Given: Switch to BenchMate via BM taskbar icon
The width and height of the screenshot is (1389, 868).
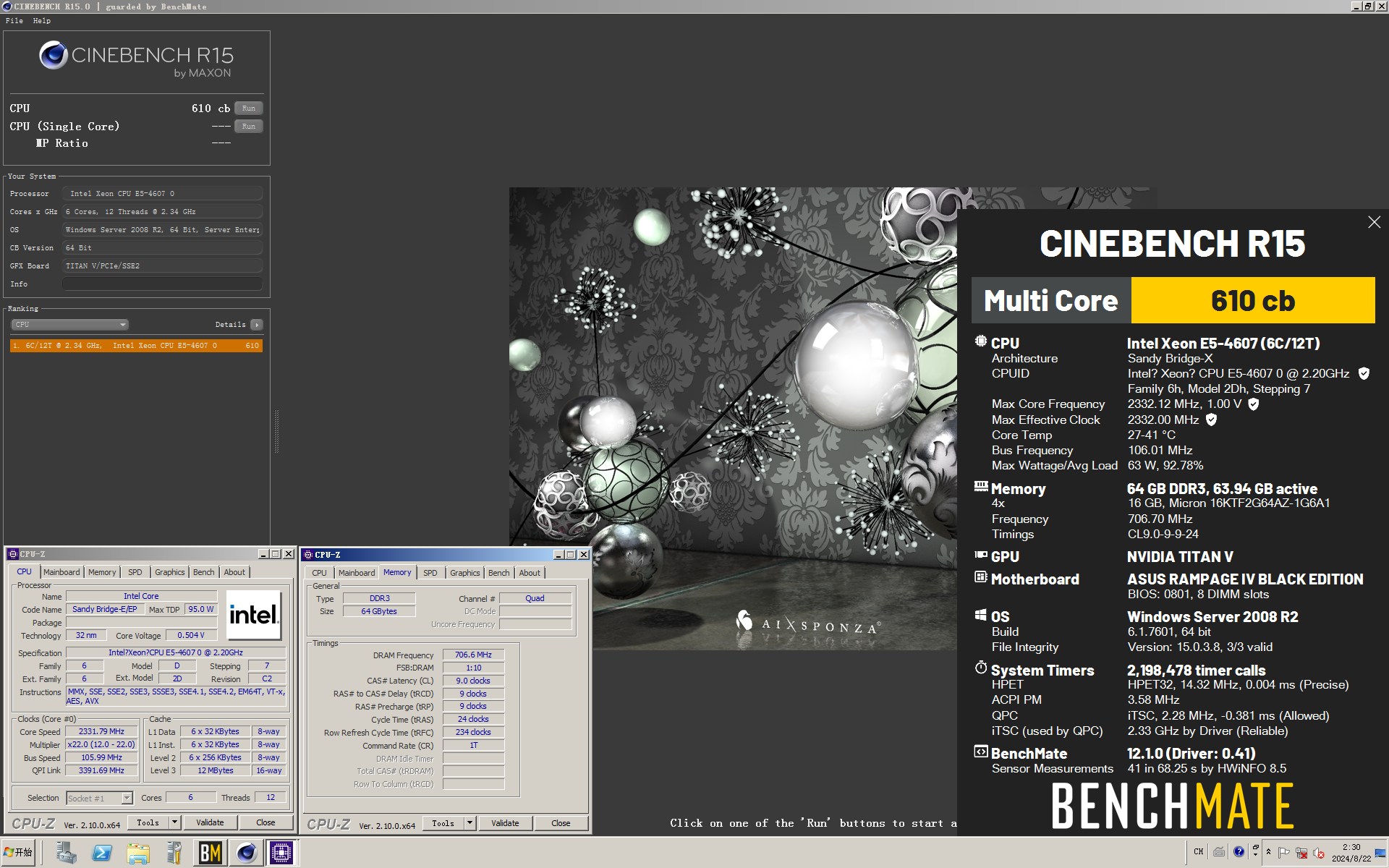Looking at the screenshot, I should coord(210,853).
